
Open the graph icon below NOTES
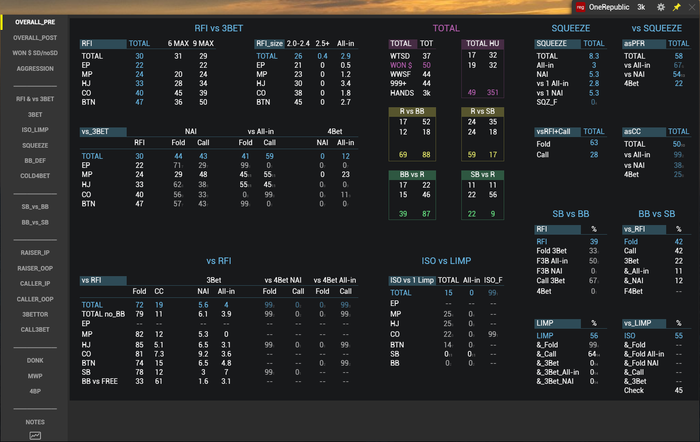(35, 436)
